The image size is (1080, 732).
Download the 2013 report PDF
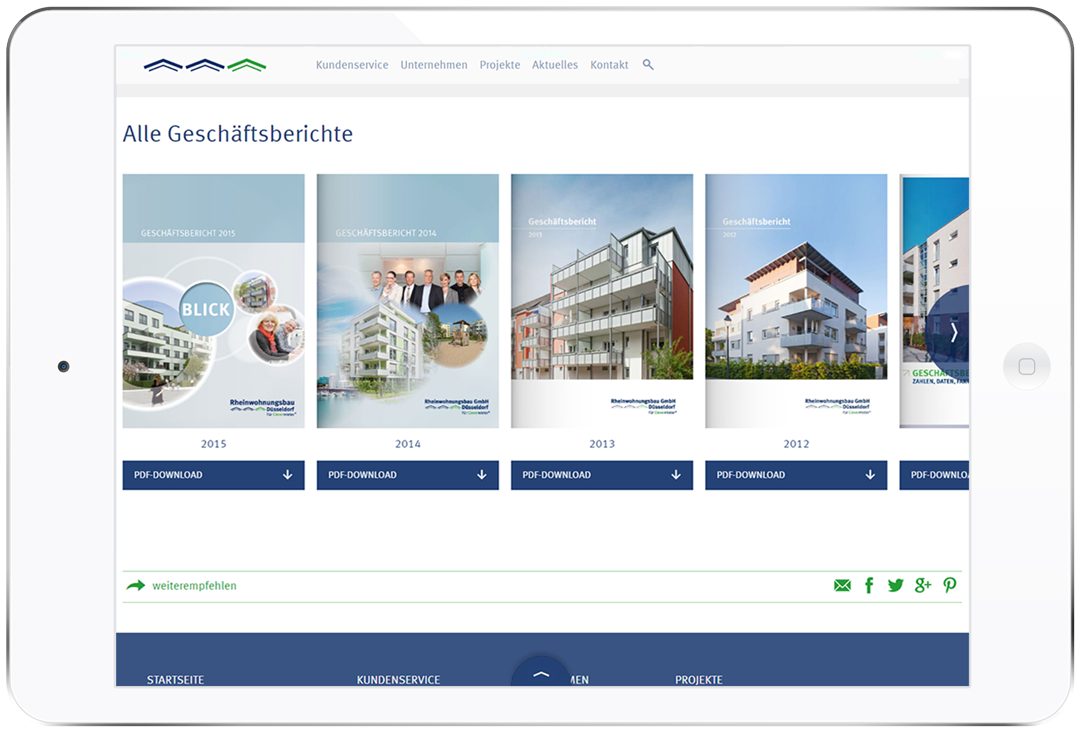tap(602, 475)
